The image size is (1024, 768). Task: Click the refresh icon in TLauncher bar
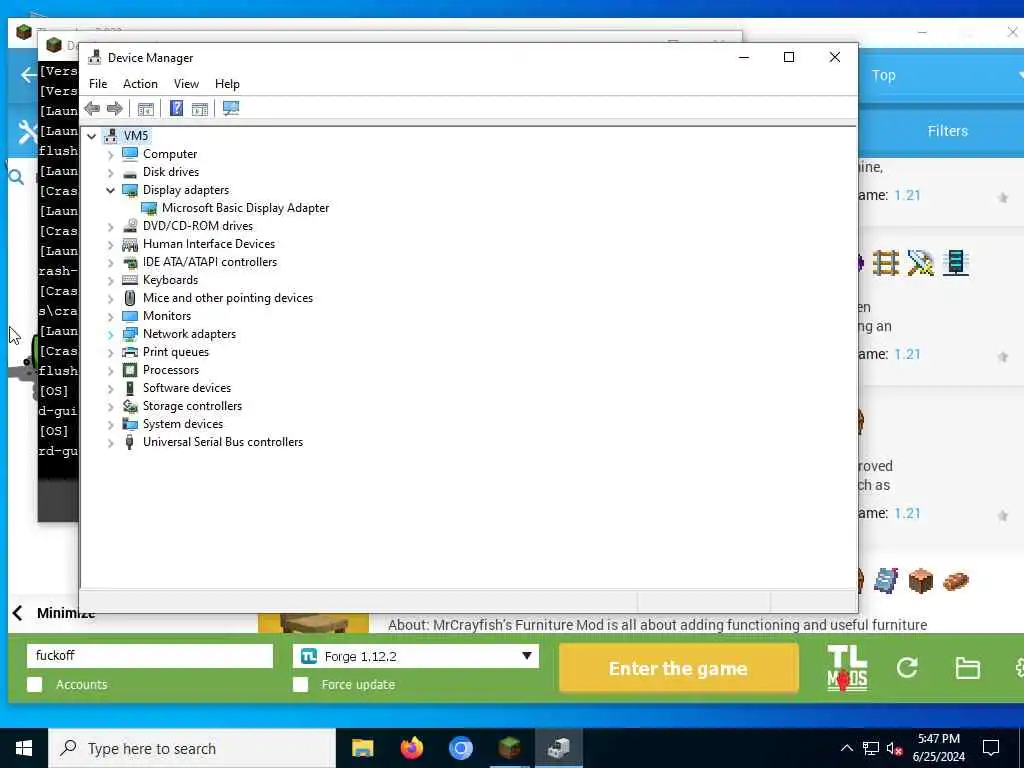point(907,667)
